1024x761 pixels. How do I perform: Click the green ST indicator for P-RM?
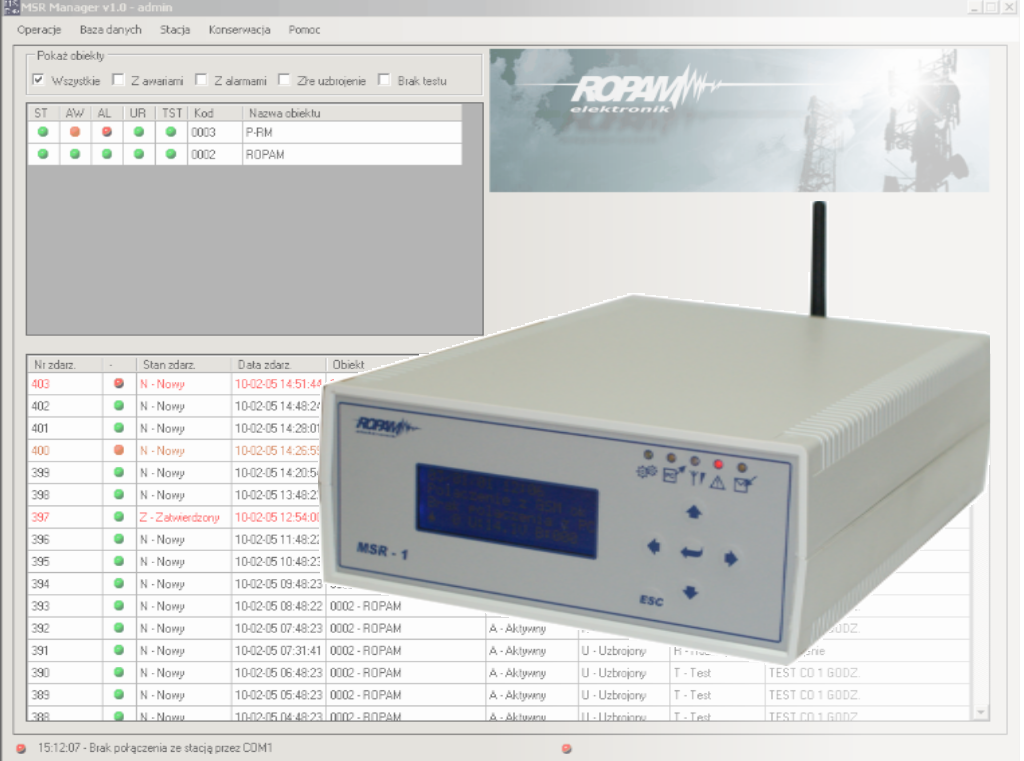click(43, 132)
